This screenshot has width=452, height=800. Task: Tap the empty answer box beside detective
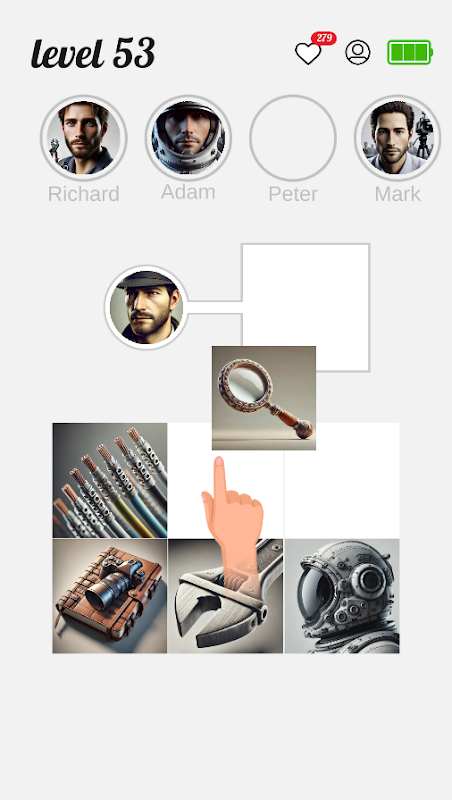coord(306,308)
